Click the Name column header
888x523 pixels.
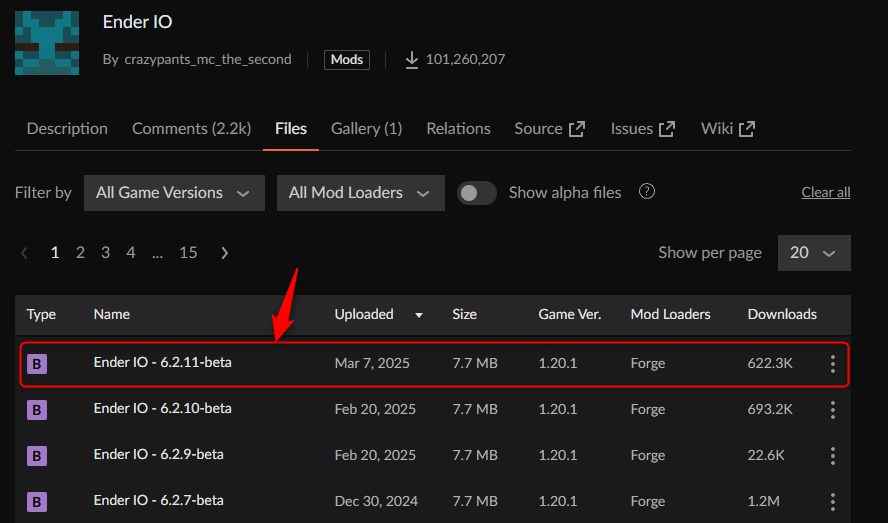pos(112,314)
